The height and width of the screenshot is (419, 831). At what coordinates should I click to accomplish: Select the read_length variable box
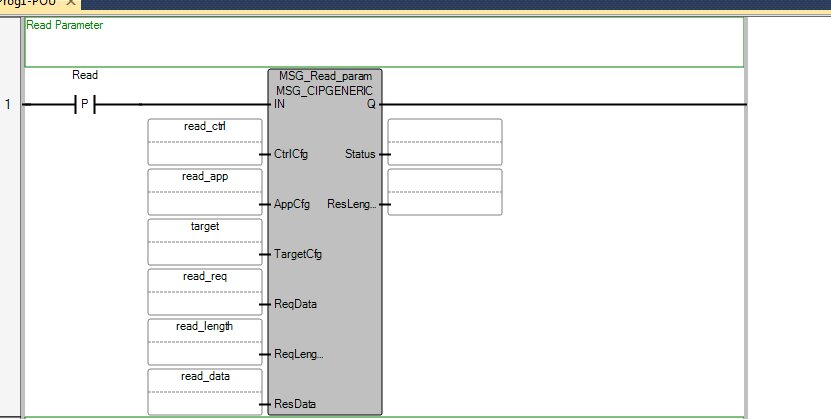pos(205,342)
